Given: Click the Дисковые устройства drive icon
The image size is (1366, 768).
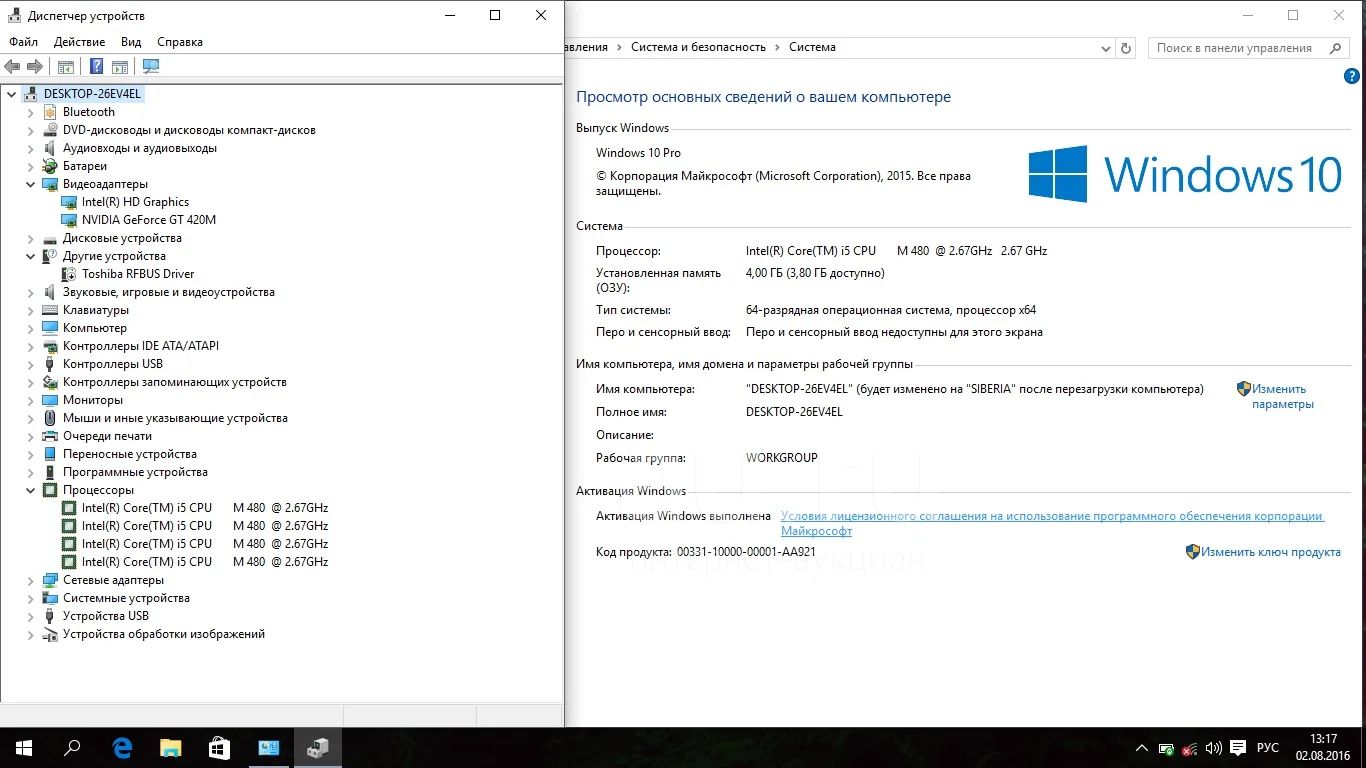Looking at the screenshot, I should [50, 238].
